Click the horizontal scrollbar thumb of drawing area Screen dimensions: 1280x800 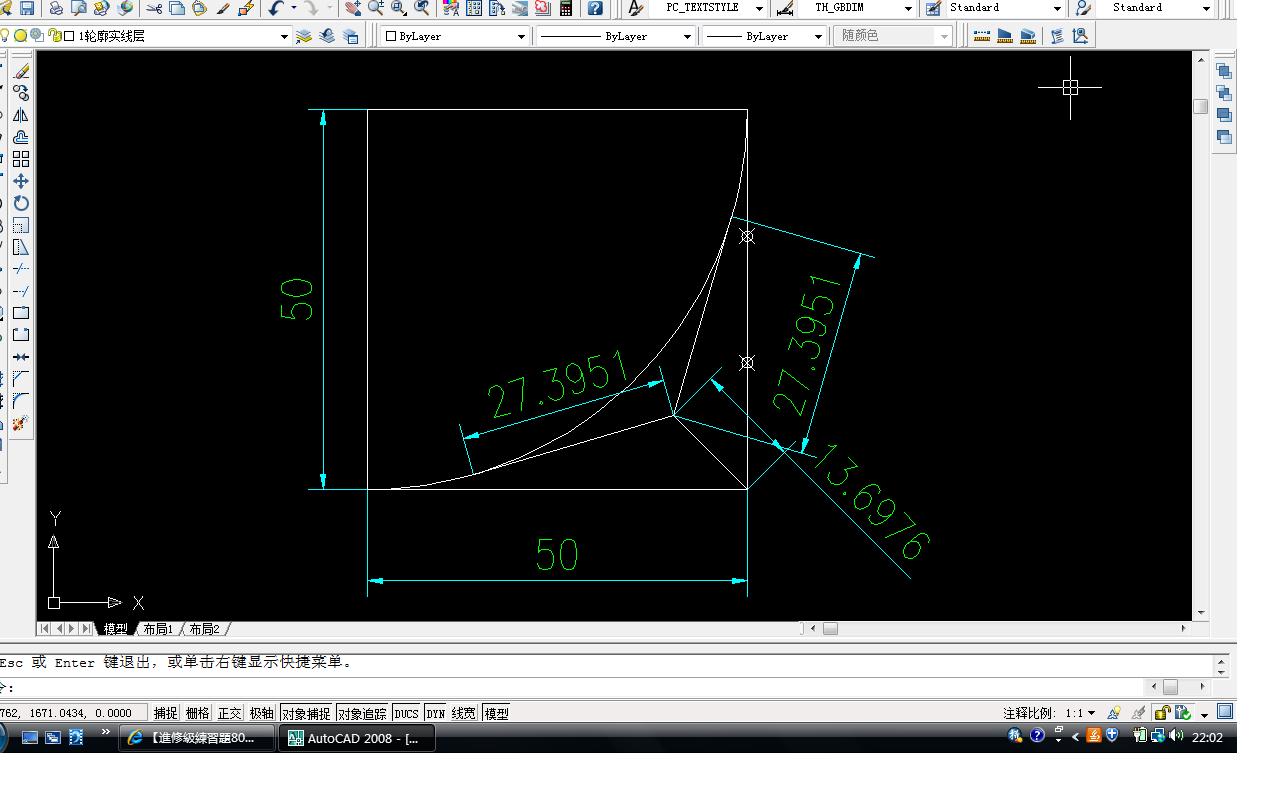point(830,629)
